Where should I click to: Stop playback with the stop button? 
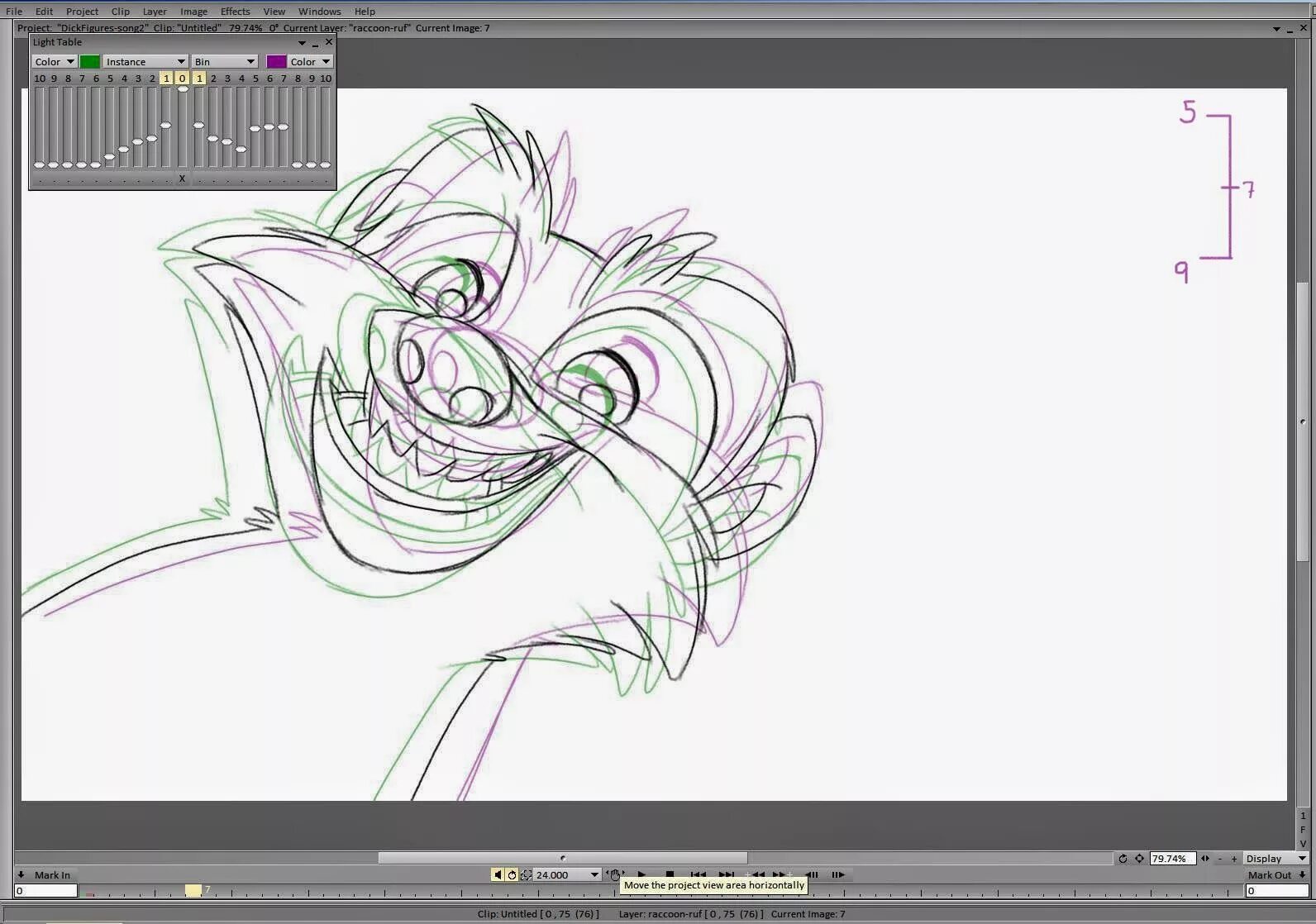coord(670,874)
